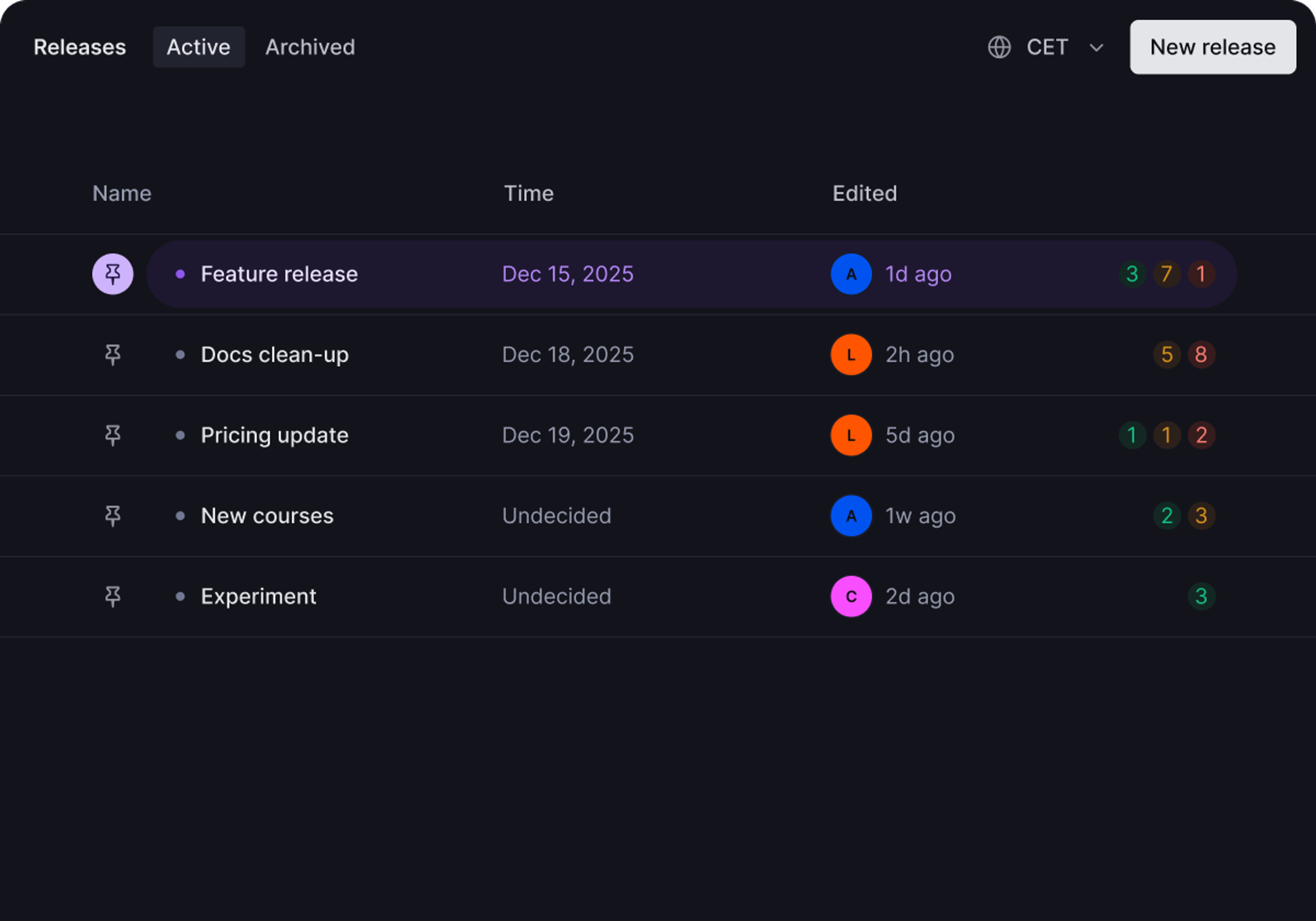Click magenta avatar C on Experiment row
Image resolution: width=1316 pixels, height=921 pixels.
[851, 597]
